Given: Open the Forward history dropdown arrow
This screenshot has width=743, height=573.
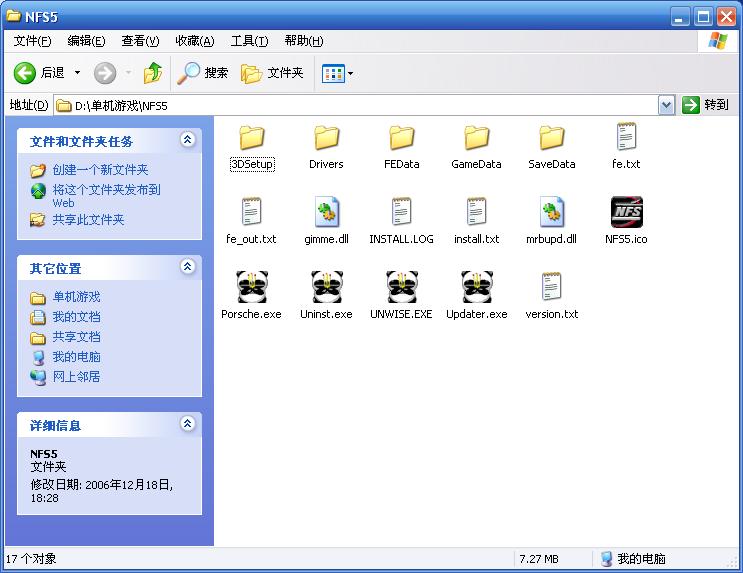Looking at the screenshot, I should point(128,73).
